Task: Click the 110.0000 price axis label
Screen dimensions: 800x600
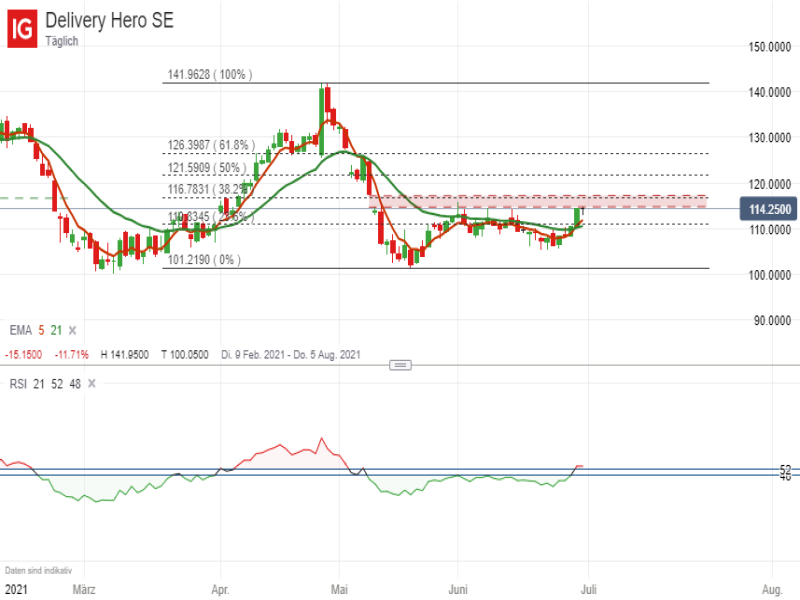Action: pos(769,230)
